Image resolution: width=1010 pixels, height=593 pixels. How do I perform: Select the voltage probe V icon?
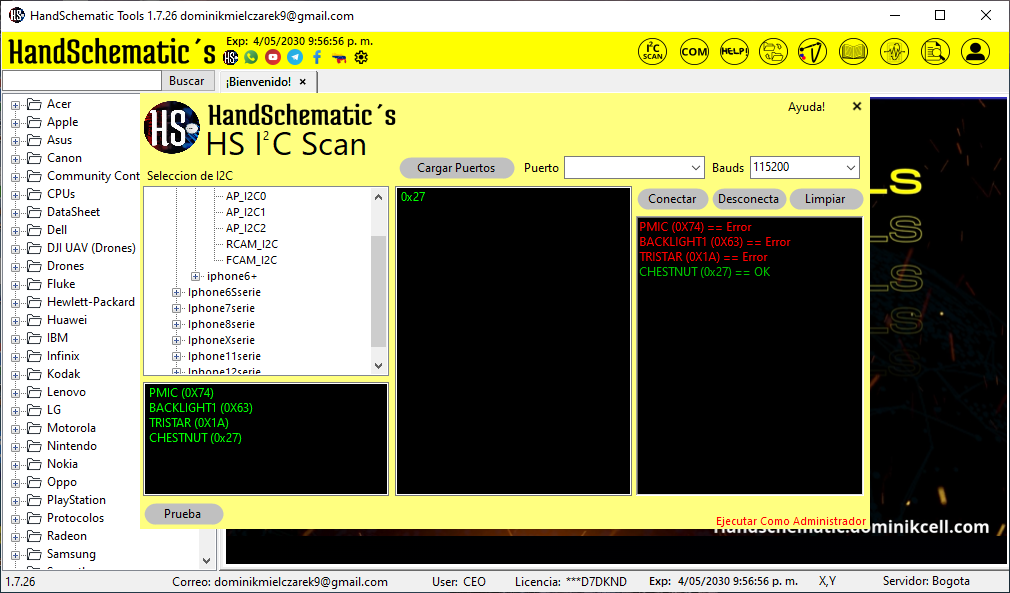[812, 52]
